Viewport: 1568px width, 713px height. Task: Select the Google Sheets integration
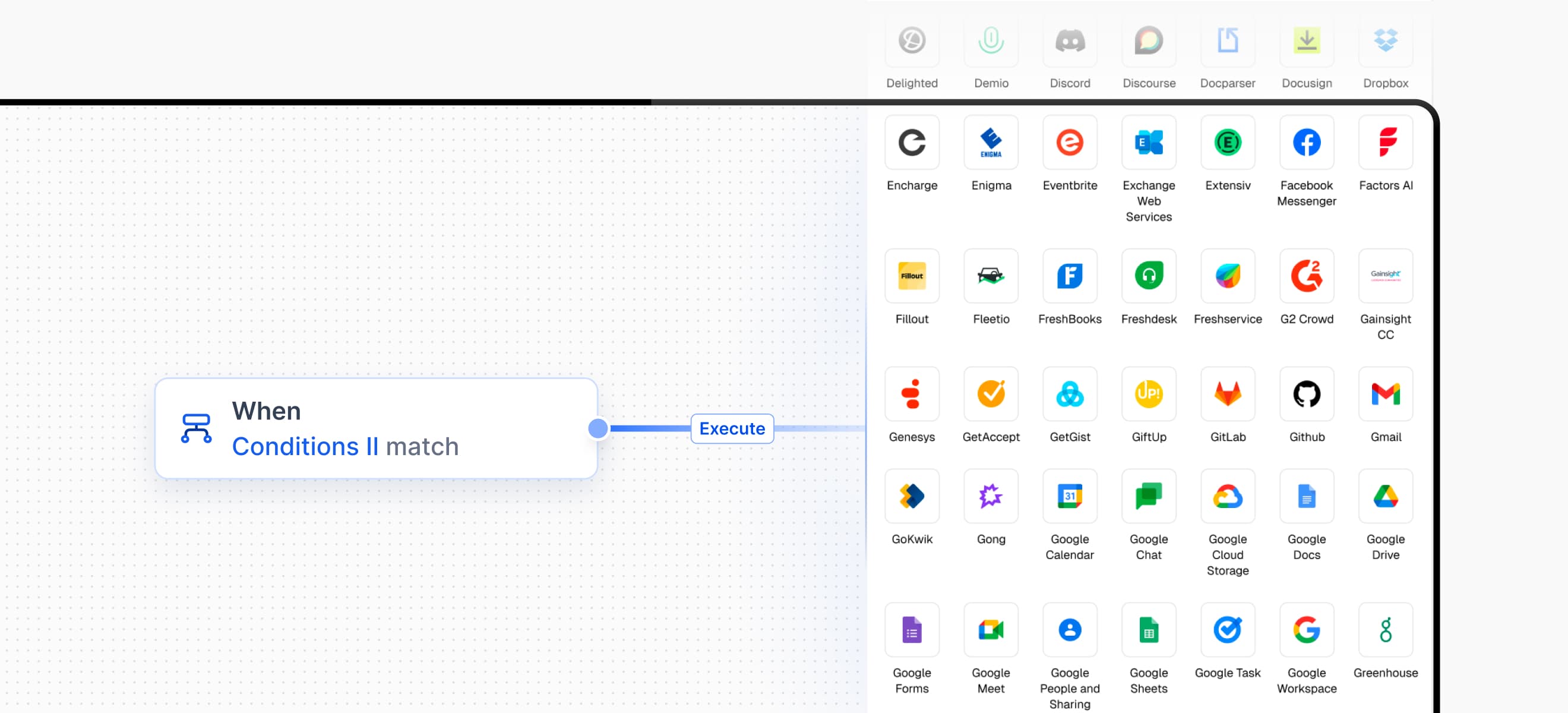pyautogui.click(x=1149, y=630)
